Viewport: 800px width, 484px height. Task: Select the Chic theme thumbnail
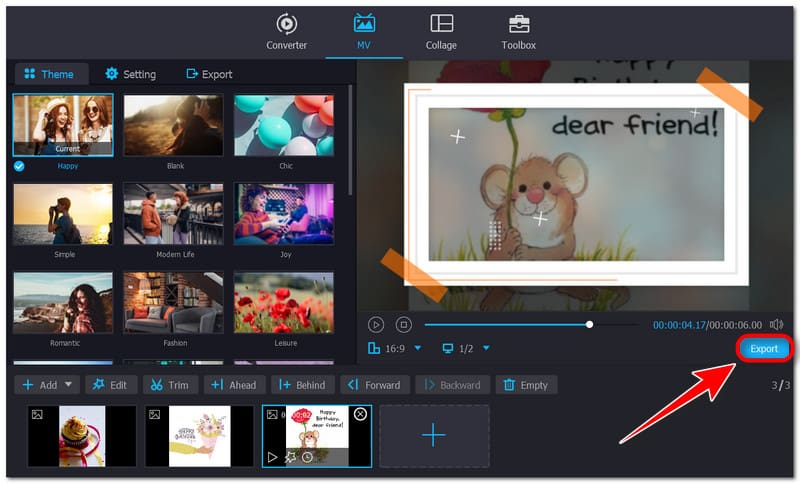(x=283, y=126)
